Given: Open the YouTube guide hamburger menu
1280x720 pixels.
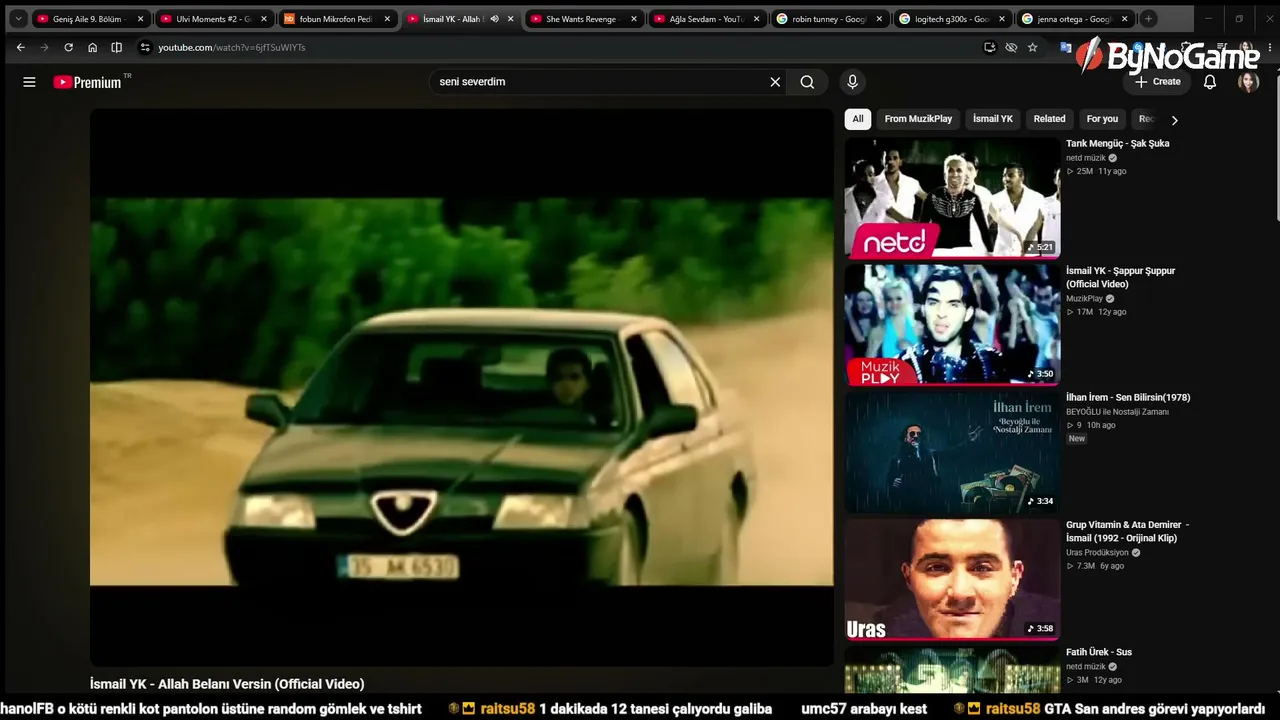Looking at the screenshot, I should click(29, 82).
